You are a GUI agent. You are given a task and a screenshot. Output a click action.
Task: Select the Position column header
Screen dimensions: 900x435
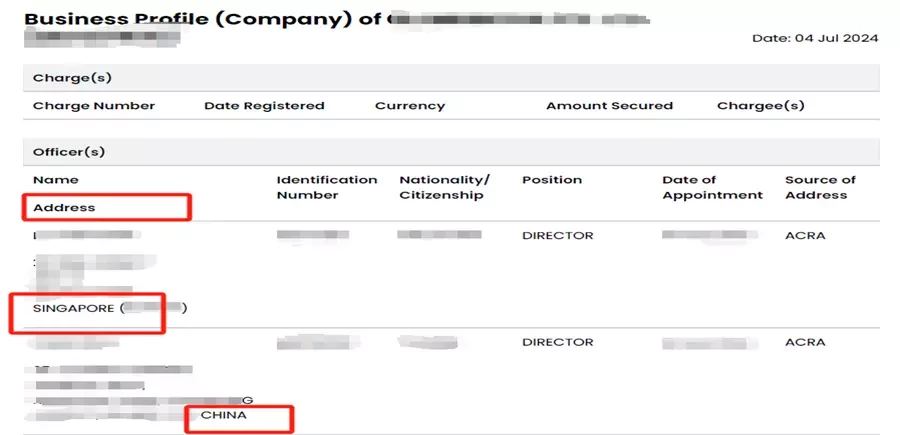point(552,180)
